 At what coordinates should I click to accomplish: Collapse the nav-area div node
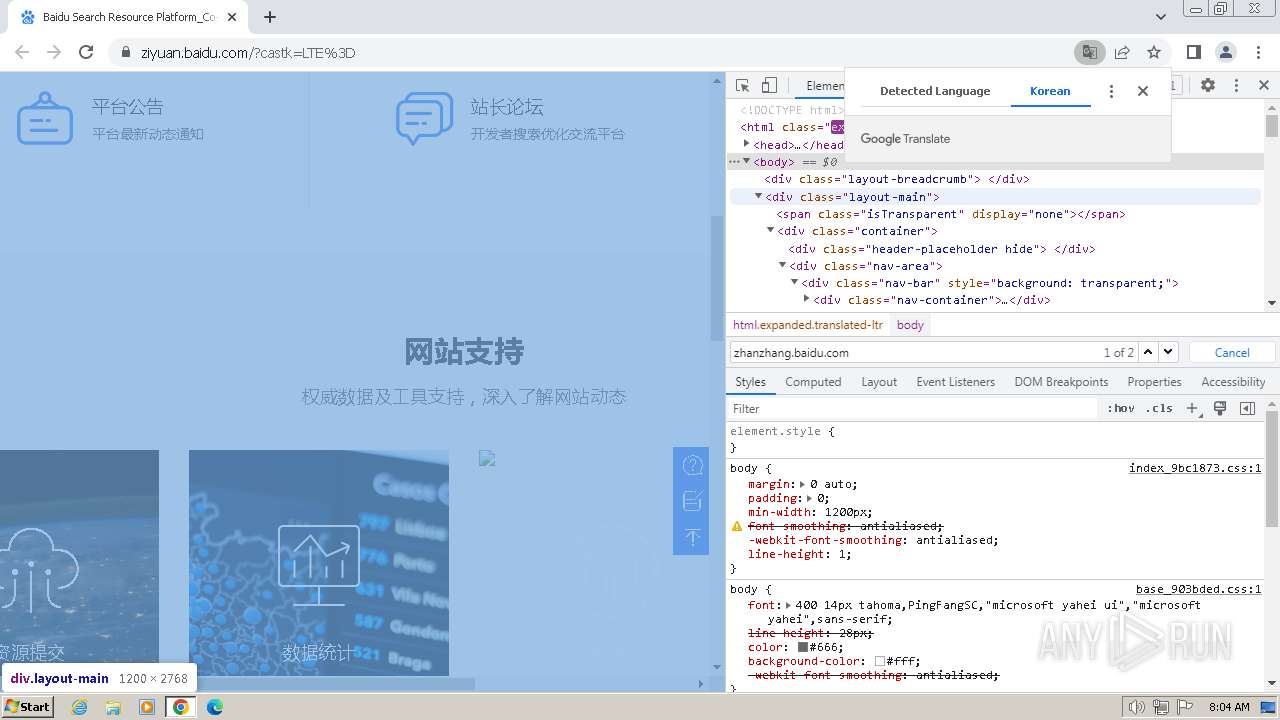click(x=782, y=265)
